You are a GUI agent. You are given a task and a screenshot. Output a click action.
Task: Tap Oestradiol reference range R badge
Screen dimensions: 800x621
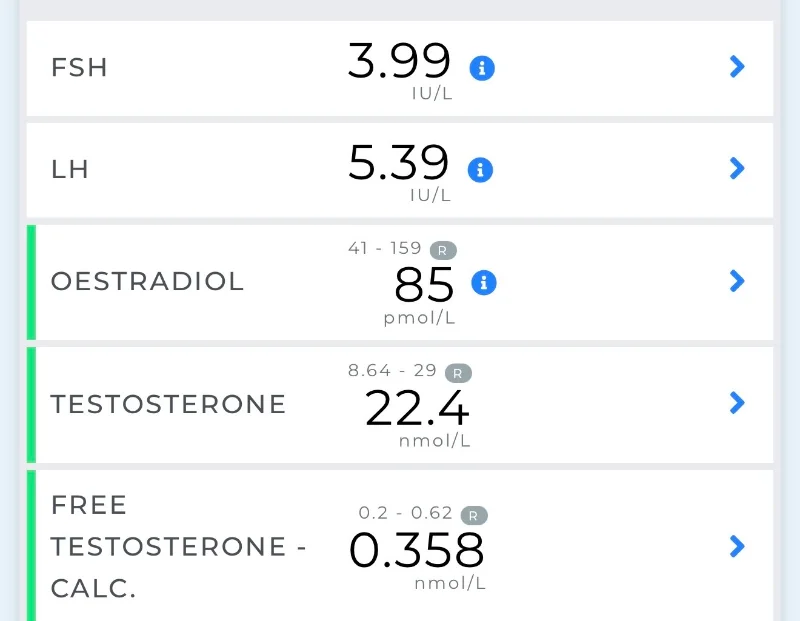[443, 251]
